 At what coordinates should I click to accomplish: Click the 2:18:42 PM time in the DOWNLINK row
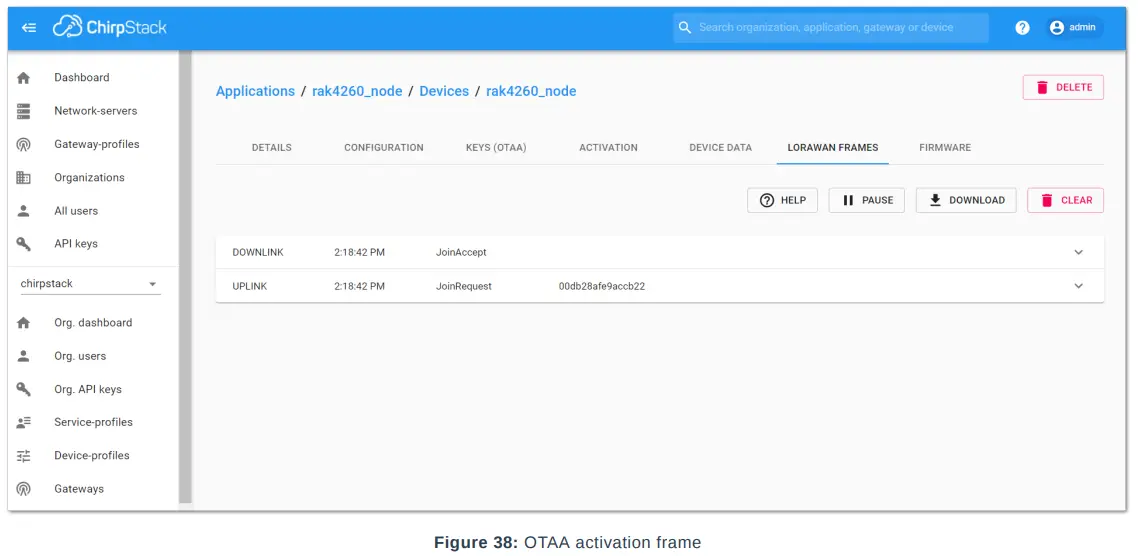(359, 253)
